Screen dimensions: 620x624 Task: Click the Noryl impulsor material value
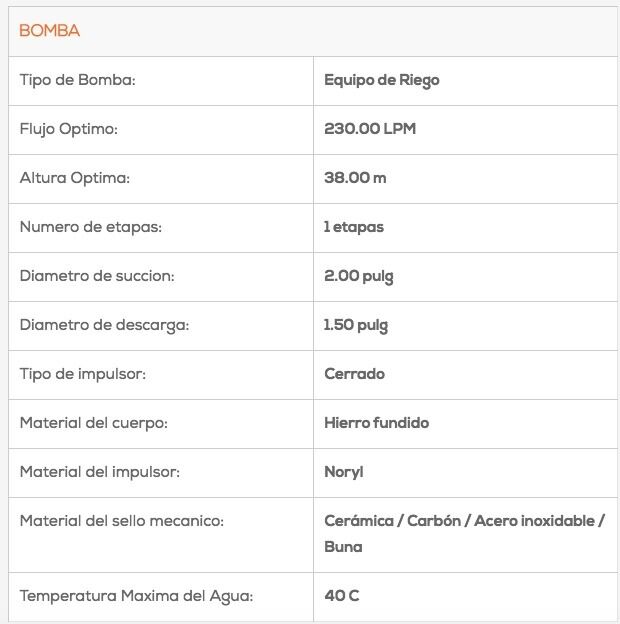[x=344, y=472]
